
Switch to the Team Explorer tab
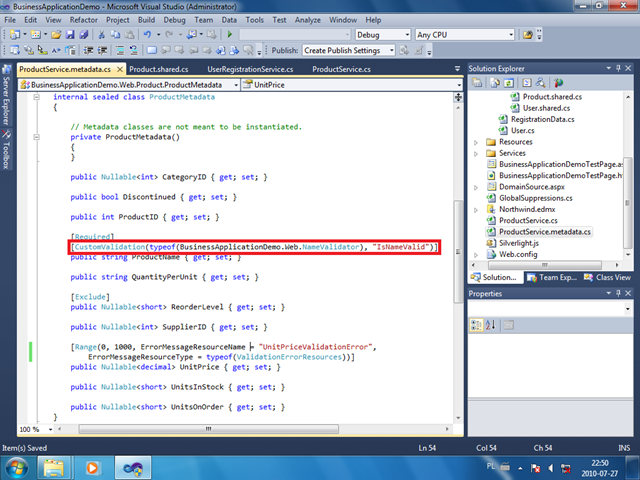coord(552,278)
